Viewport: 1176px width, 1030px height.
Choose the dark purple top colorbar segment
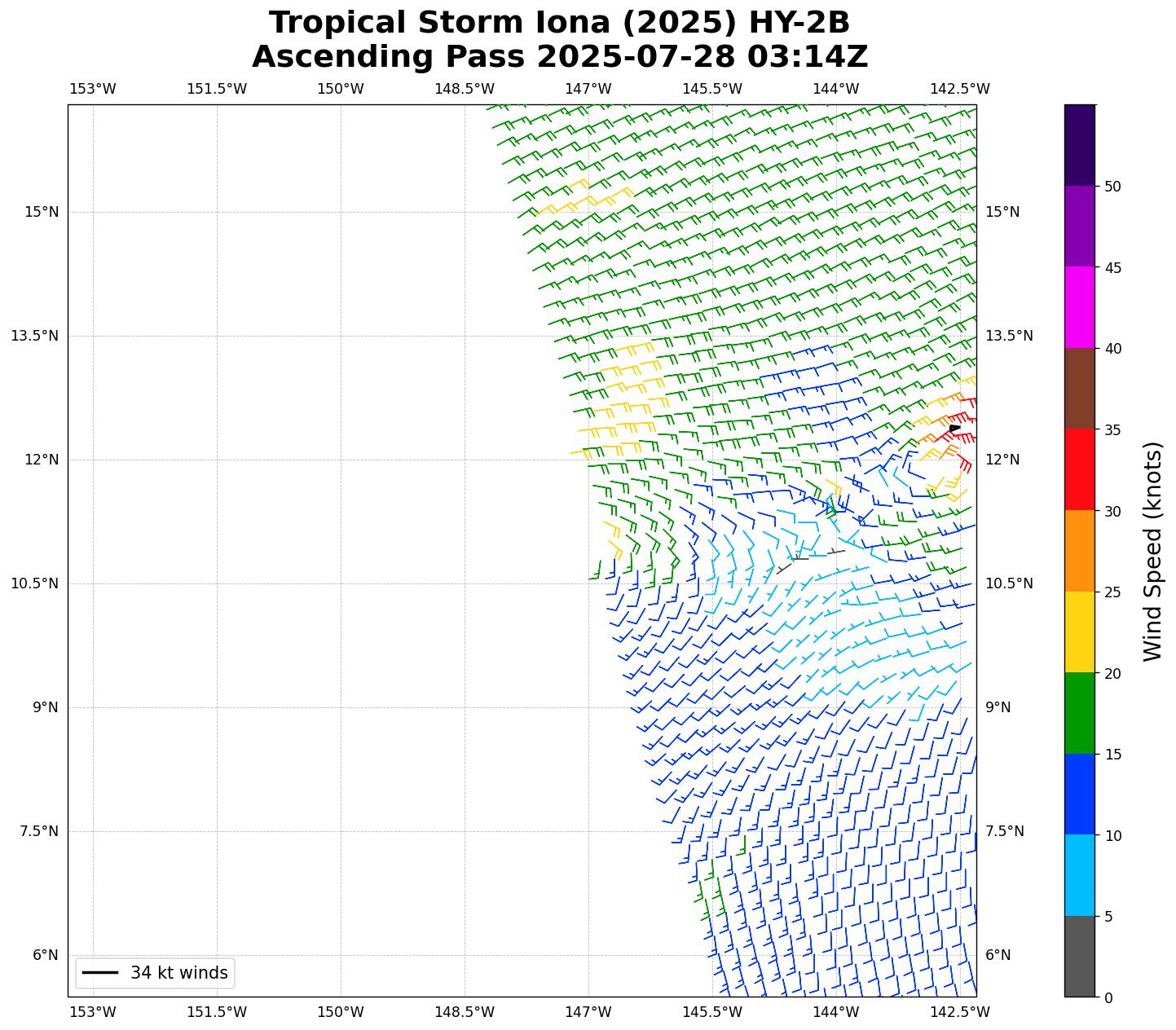pyautogui.click(x=1079, y=145)
